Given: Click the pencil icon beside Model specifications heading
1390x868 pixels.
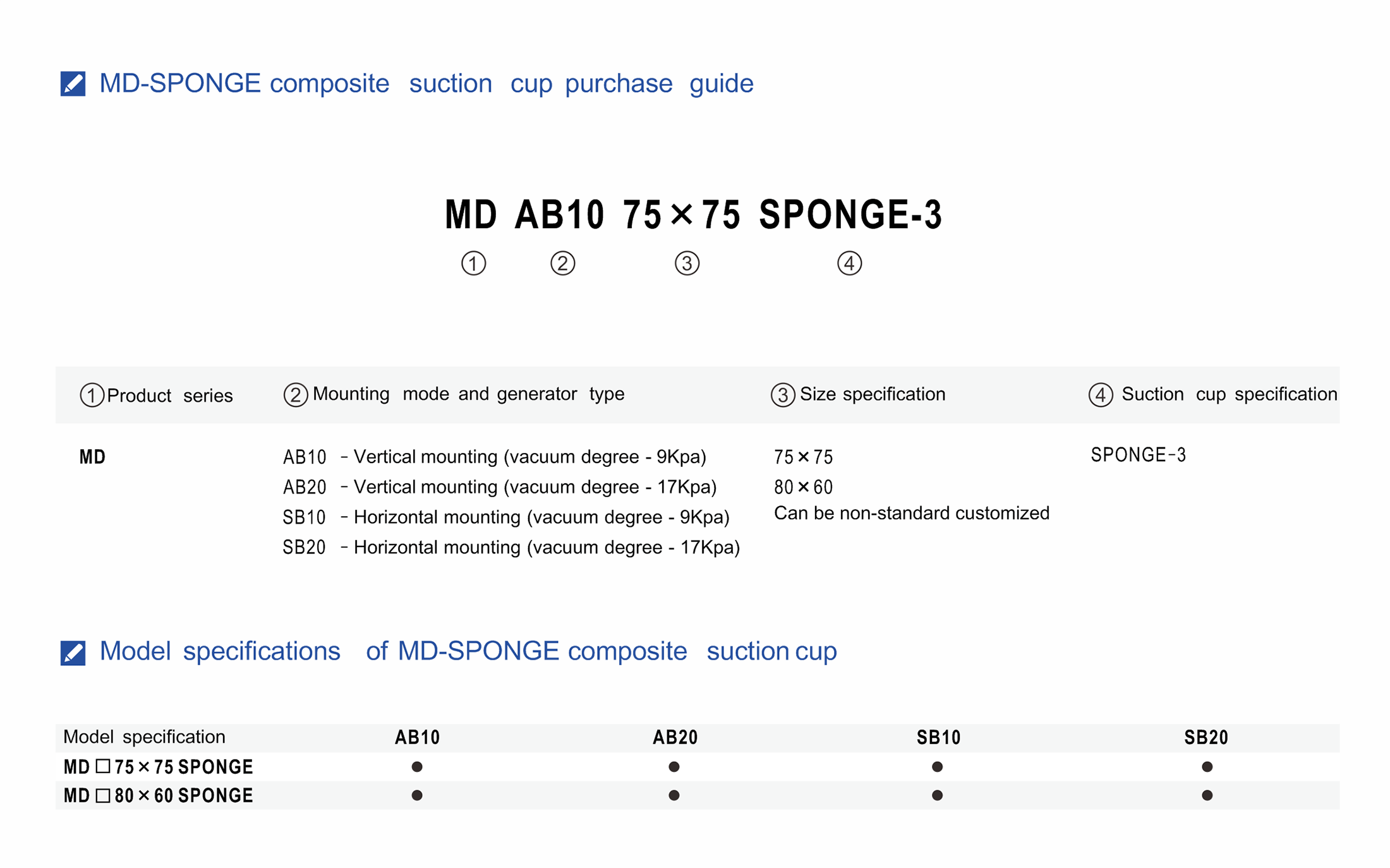Looking at the screenshot, I should click(x=73, y=653).
